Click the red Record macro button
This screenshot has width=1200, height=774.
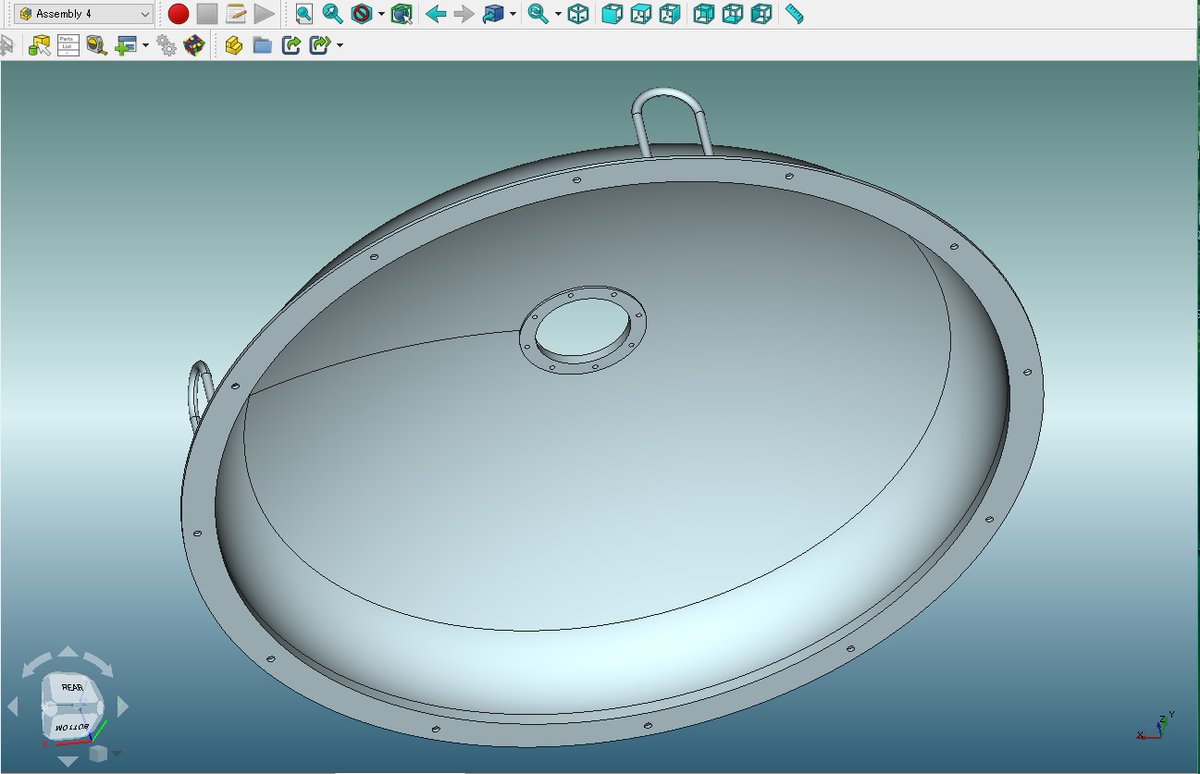[x=178, y=14]
